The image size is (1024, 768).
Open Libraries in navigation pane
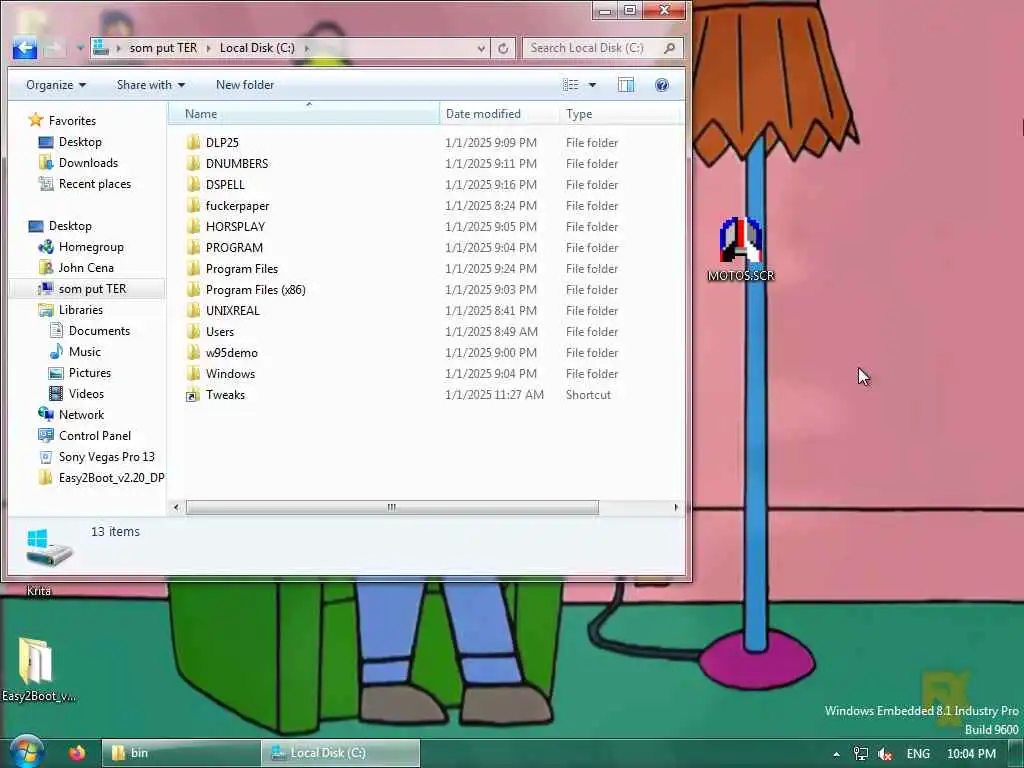[x=71, y=310]
